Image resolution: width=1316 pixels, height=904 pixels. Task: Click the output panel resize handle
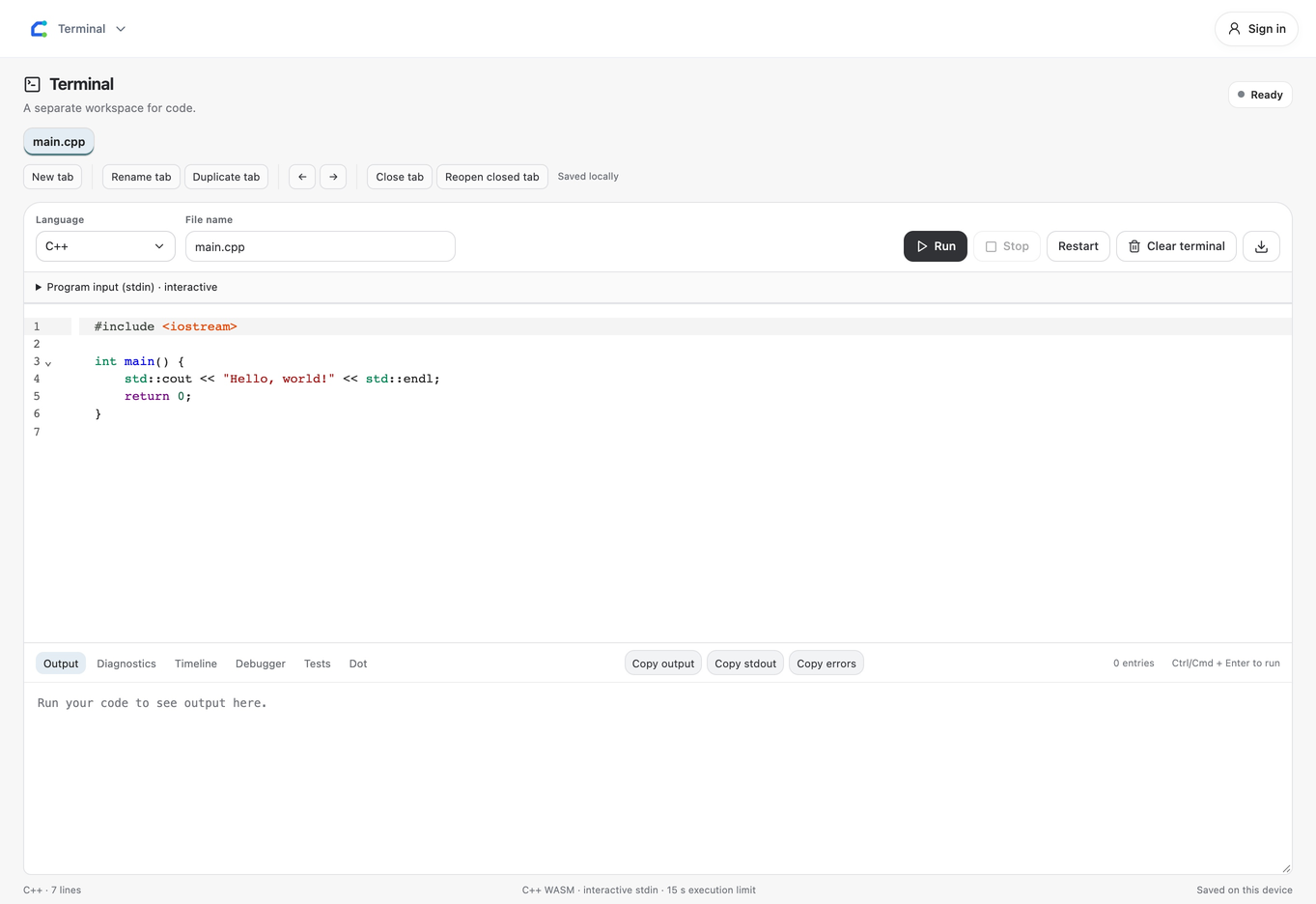coord(1285,868)
